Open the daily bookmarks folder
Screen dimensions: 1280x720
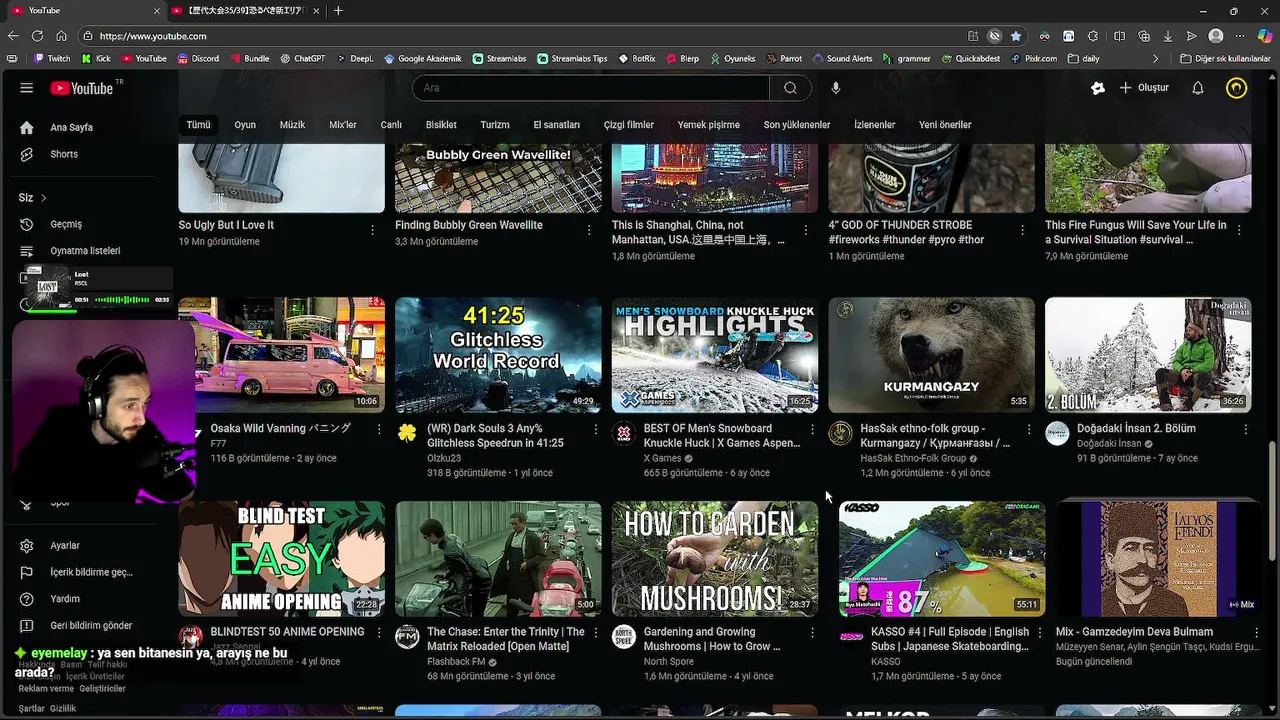tap(1083, 59)
